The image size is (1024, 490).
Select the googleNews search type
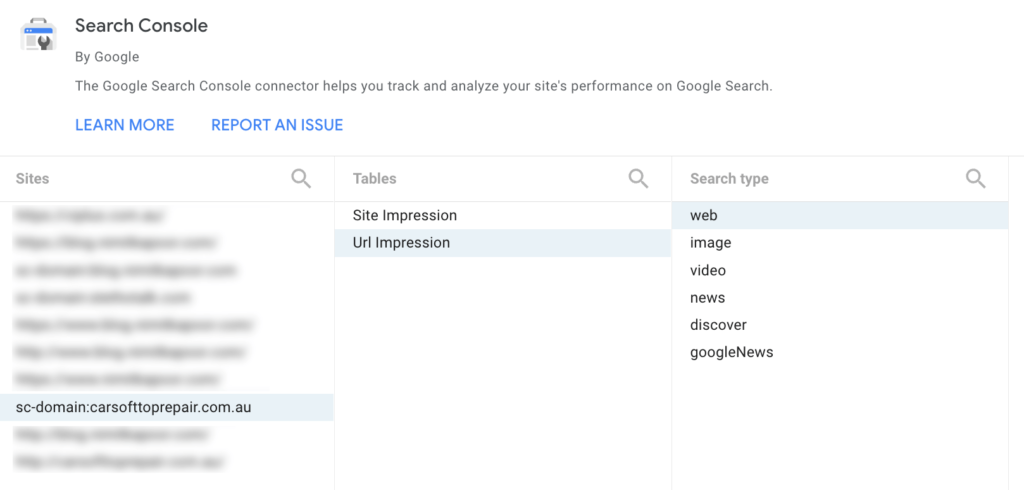(x=840, y=353)
